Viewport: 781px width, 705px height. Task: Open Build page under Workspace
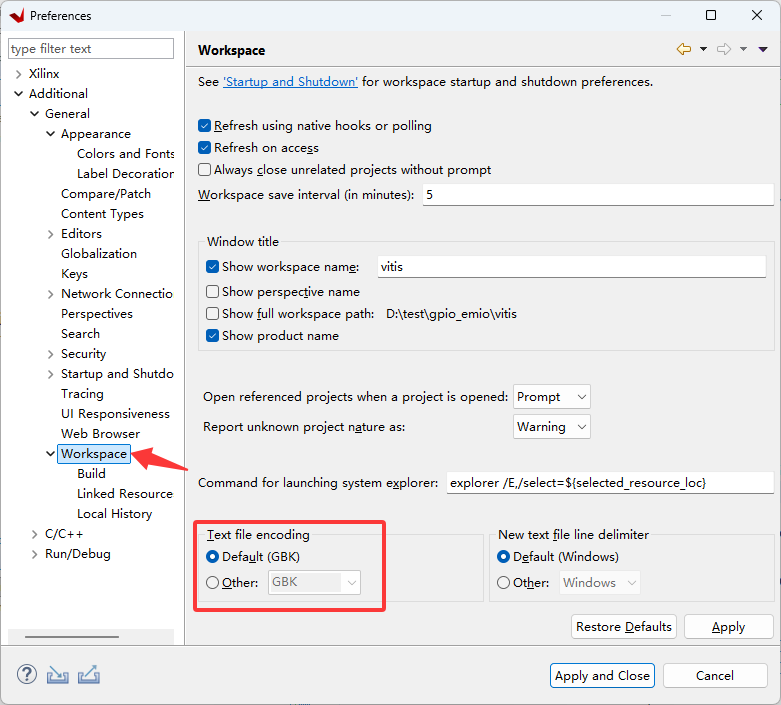[91, 473]
